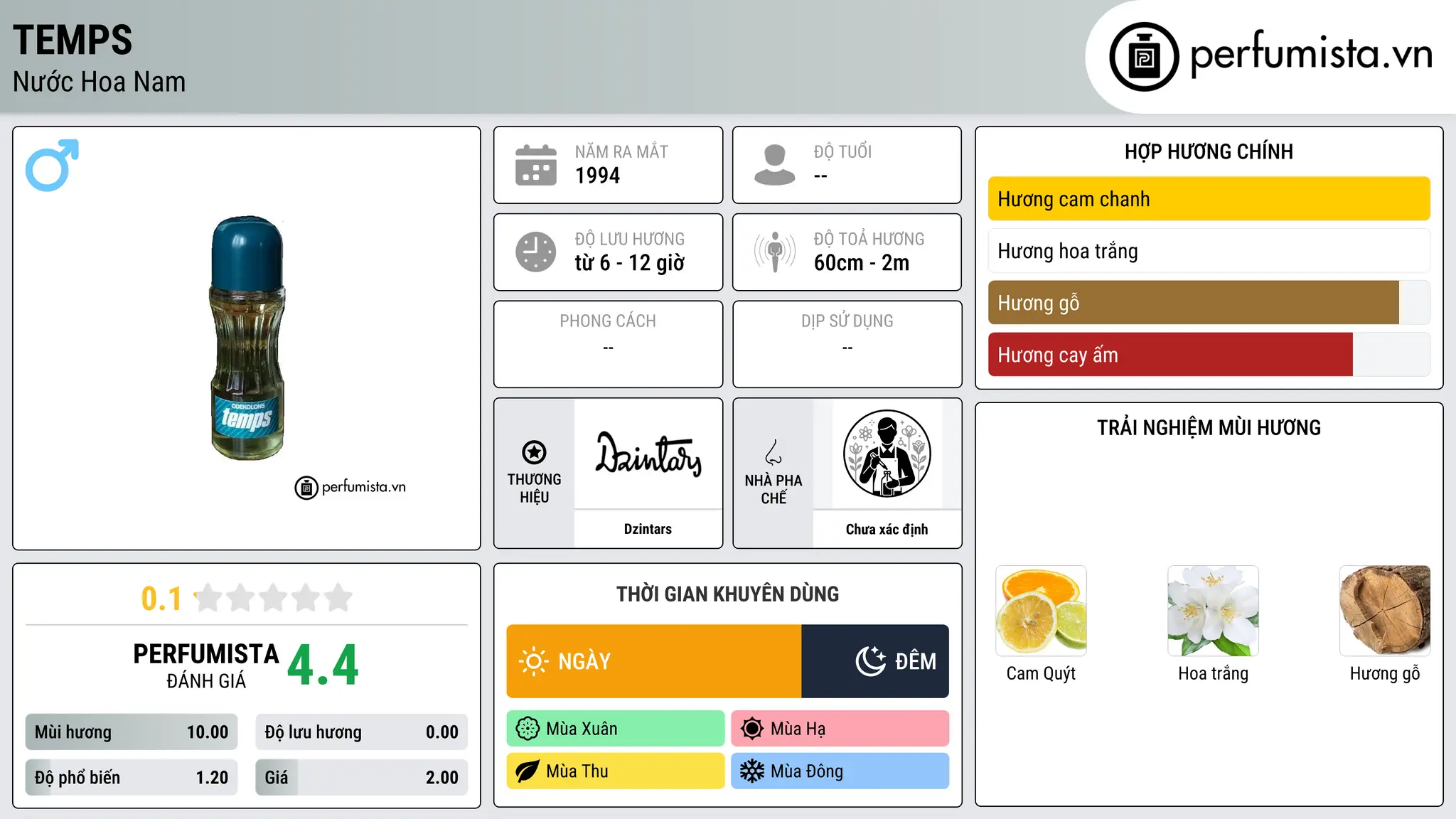The height and width of the screenshot is (819, 1456).
Task: Click the Mùi hương 10.00 score bar
Action: point(132,732)
